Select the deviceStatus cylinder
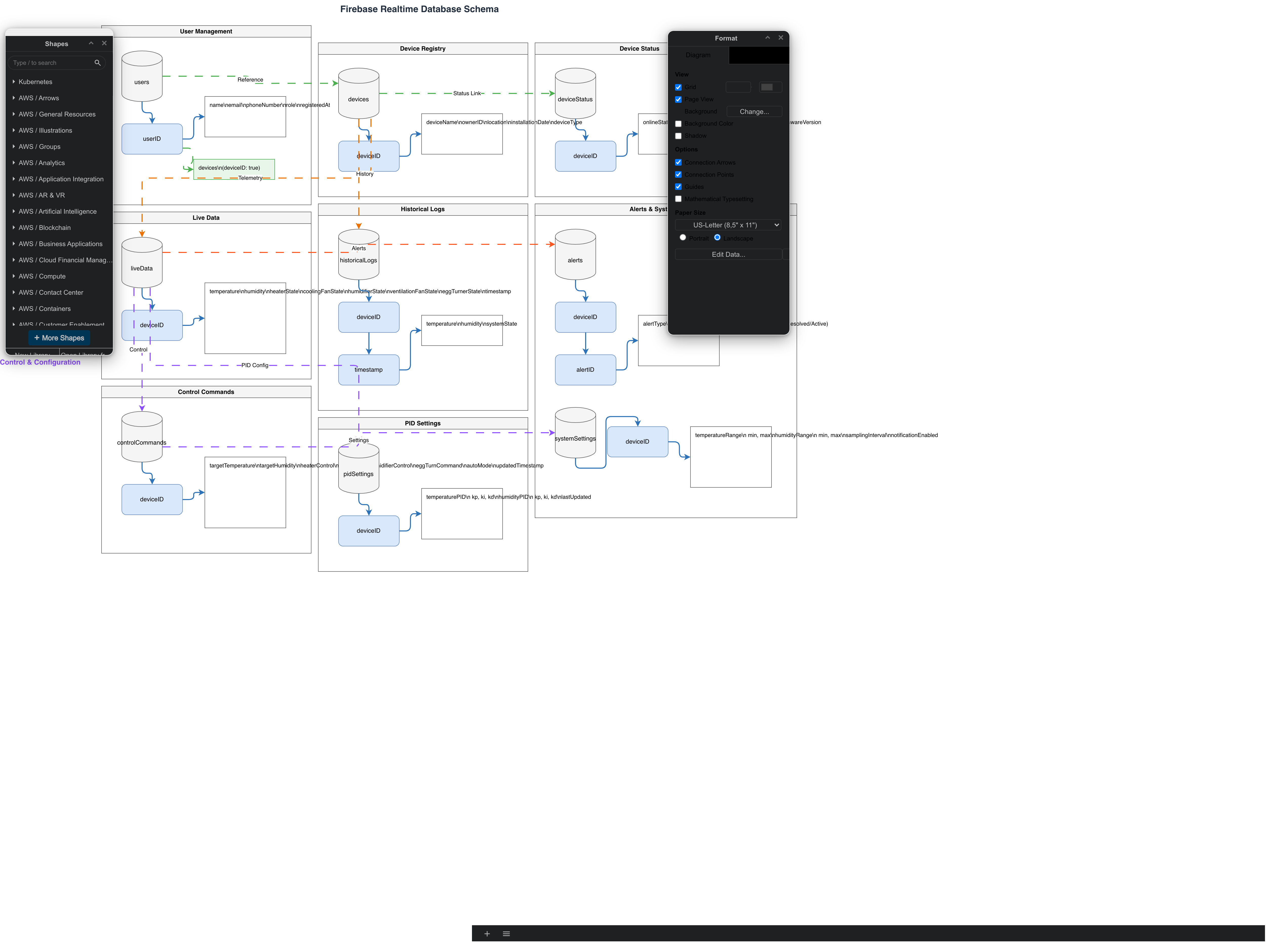Viewport: 1266px width, 952px height. pos(575,93)
